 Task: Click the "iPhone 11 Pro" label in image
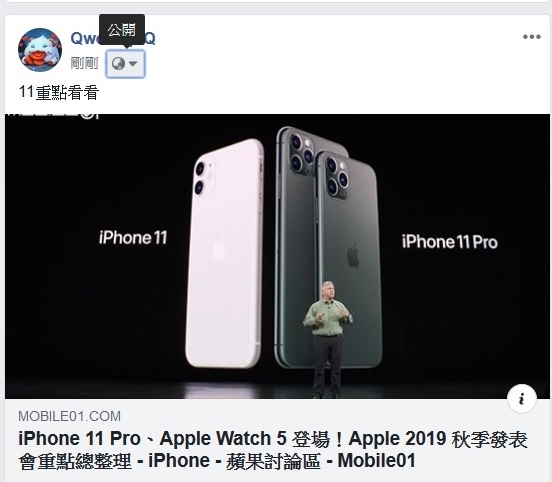450,242
